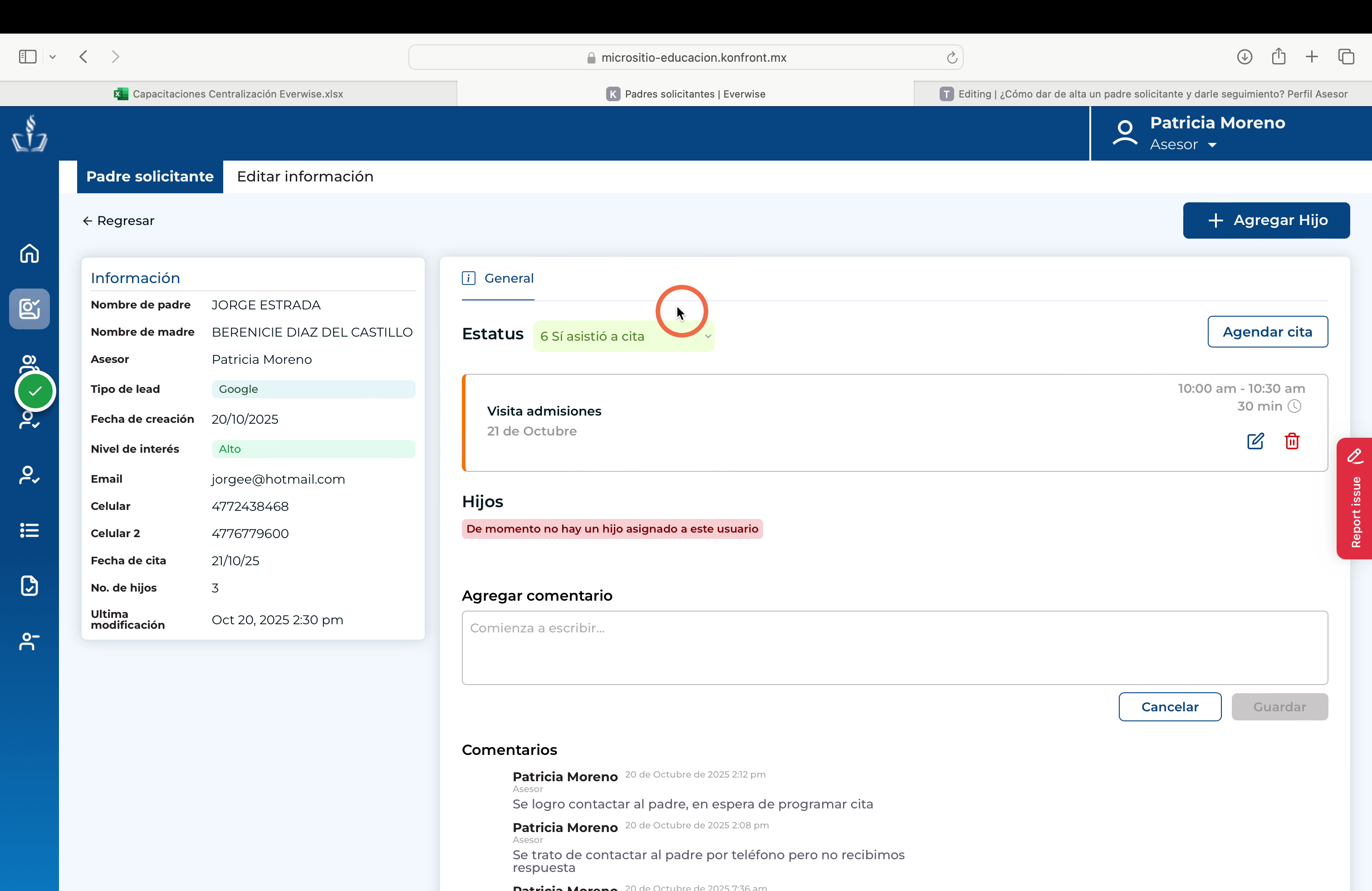
Task: Select the highlighted applicants icon in sidebar
Action: [x=29, y=308]
